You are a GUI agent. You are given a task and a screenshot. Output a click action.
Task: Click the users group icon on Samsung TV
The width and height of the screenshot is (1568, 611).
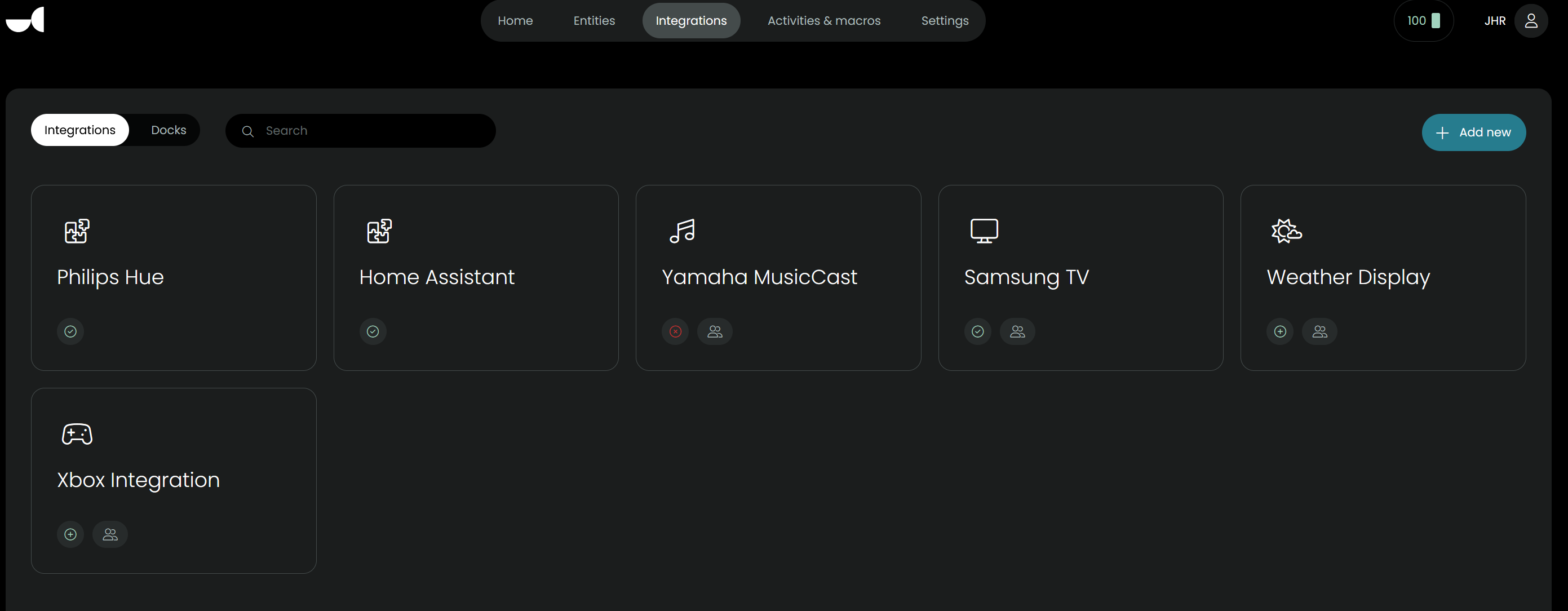click(1017, 331)
